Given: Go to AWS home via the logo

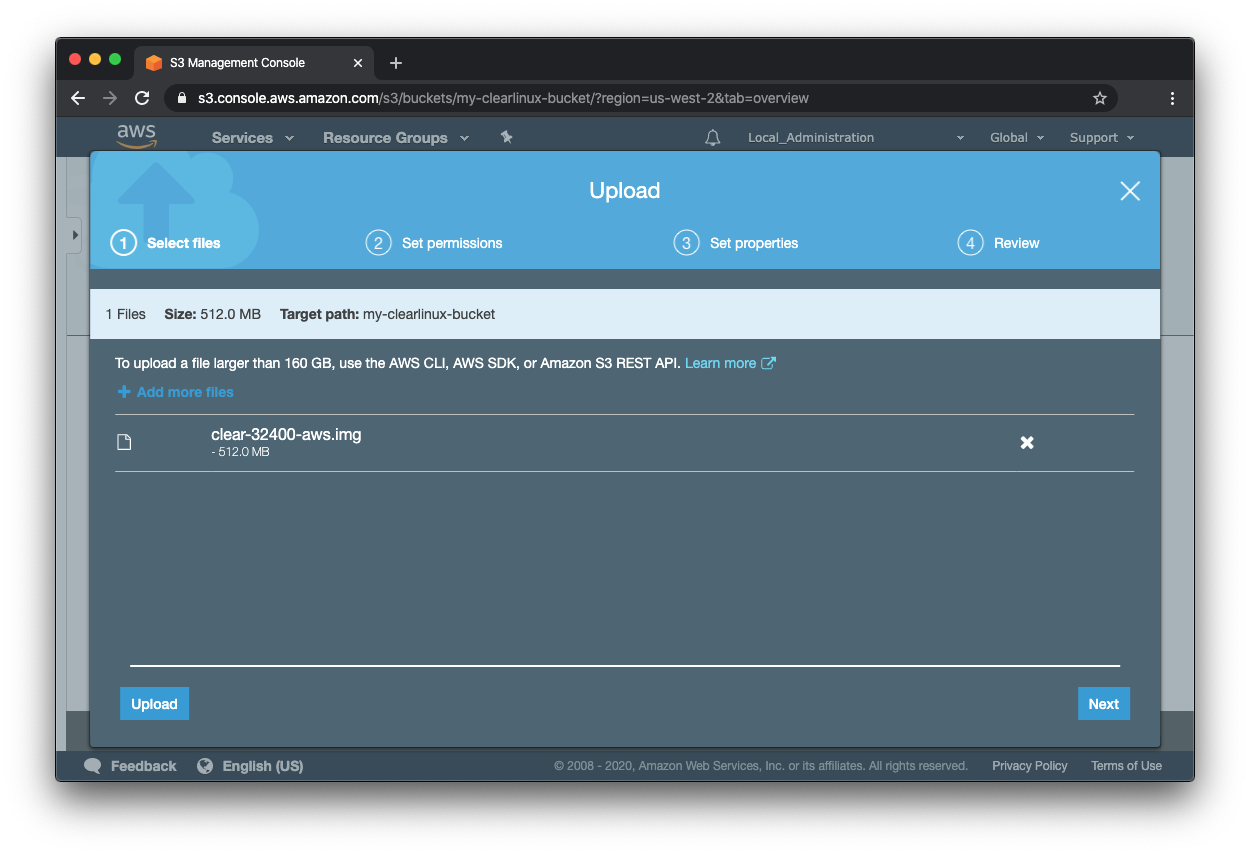Looking at the screenshot, I should click(136, 136).
